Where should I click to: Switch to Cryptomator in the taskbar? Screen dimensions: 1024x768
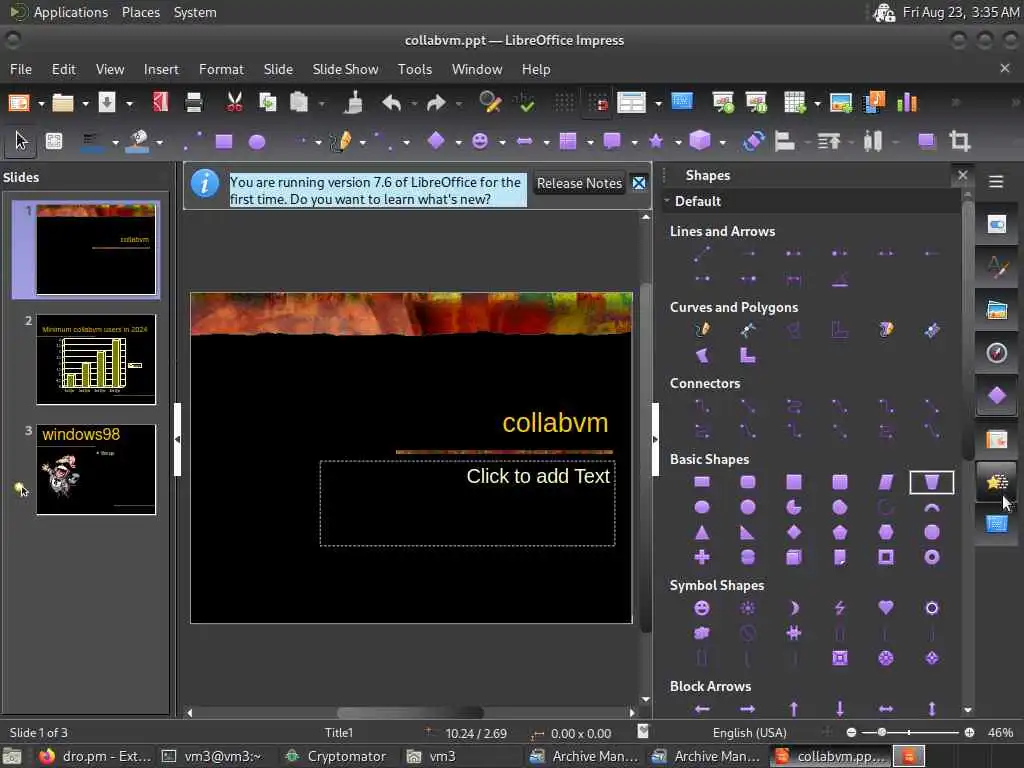[x=337, y=756]
